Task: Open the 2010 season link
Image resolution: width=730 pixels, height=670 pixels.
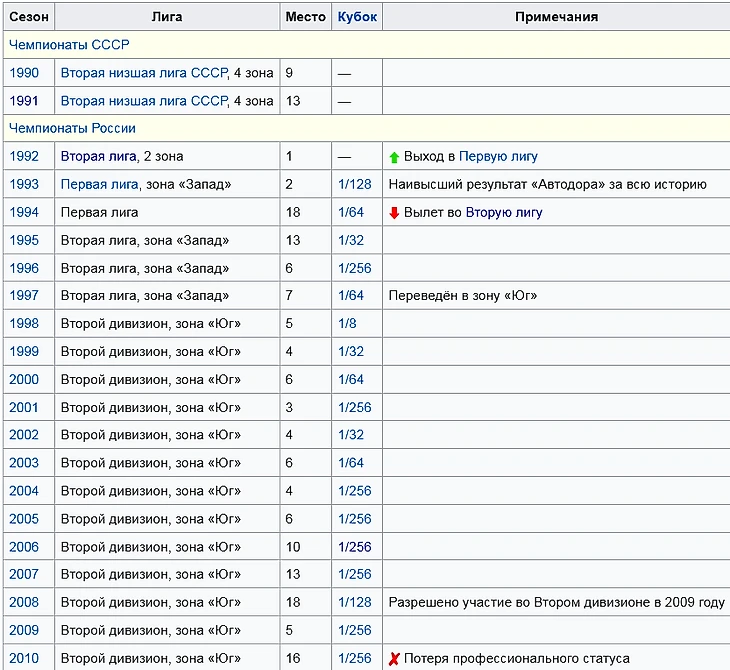Action: pos(24,658)
